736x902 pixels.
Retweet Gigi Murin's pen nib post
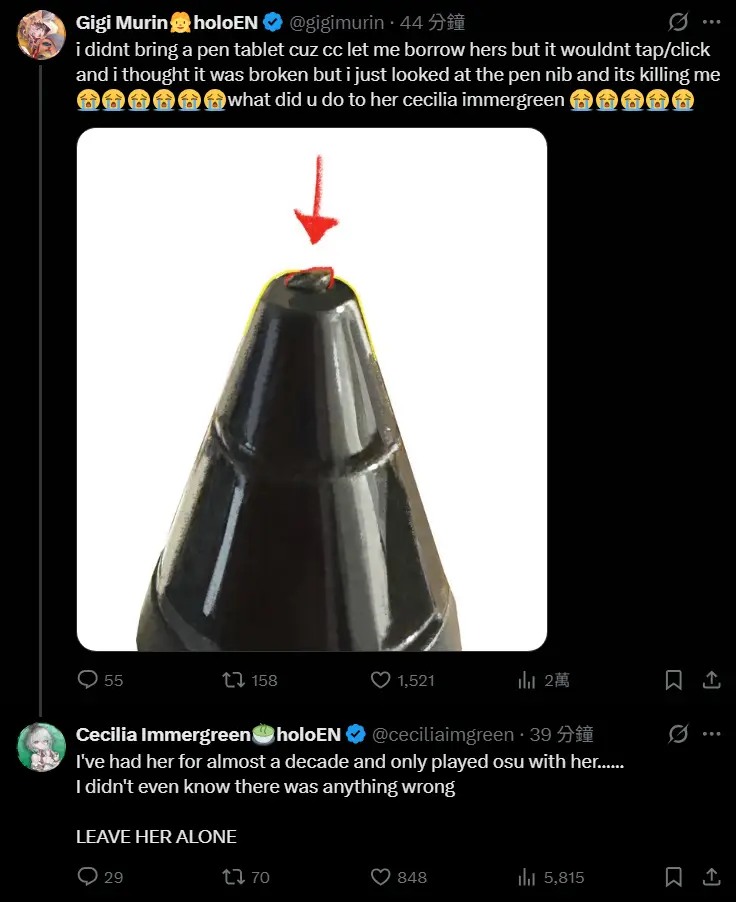click(x=234, y=680)
